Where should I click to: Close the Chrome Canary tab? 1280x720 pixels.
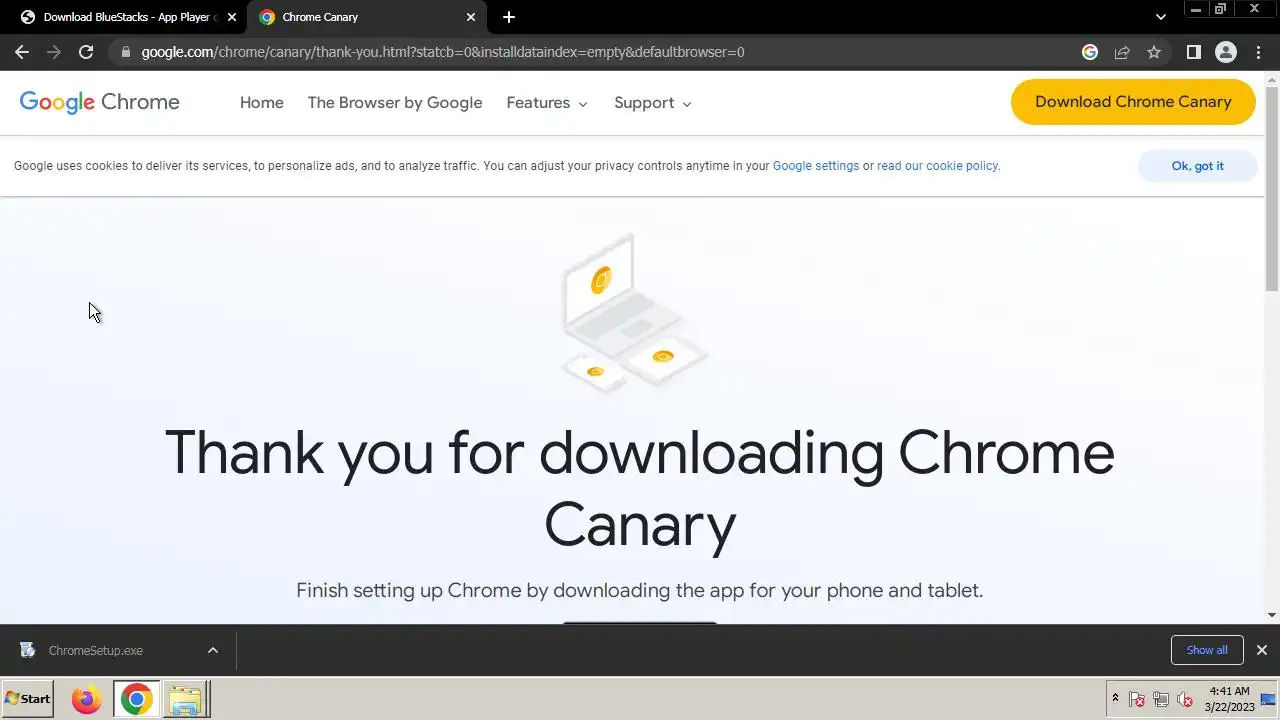[471, 17]
